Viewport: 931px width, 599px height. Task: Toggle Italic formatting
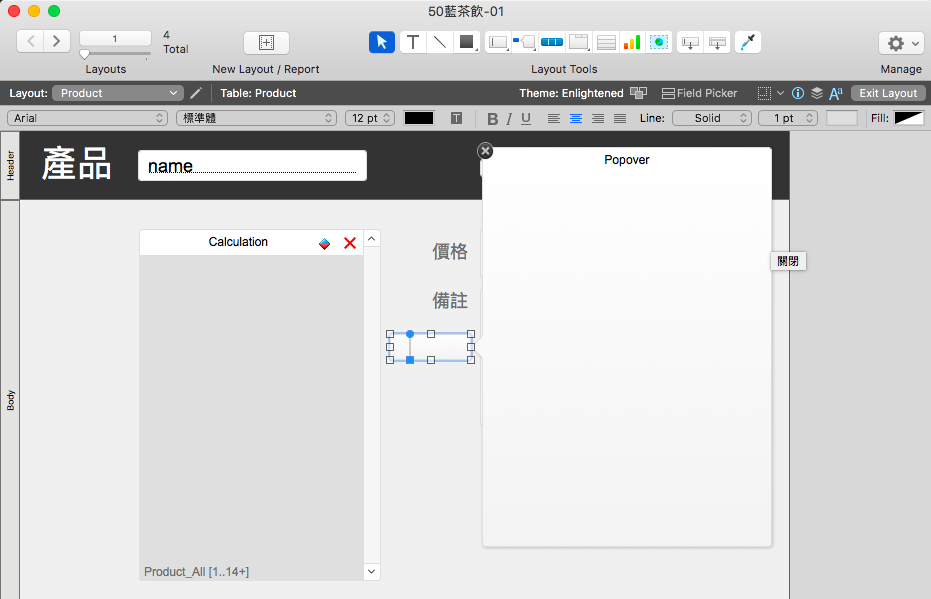pyautogui.click(x=509, y=119)
